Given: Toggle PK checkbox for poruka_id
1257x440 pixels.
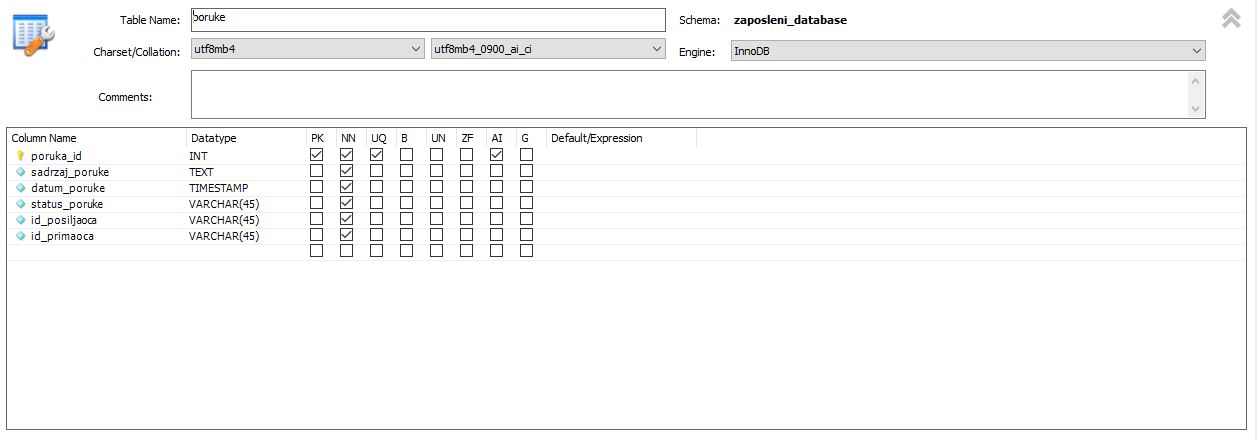Looking at the screenshot, I should pyautogui.click(x=317, y=155).
